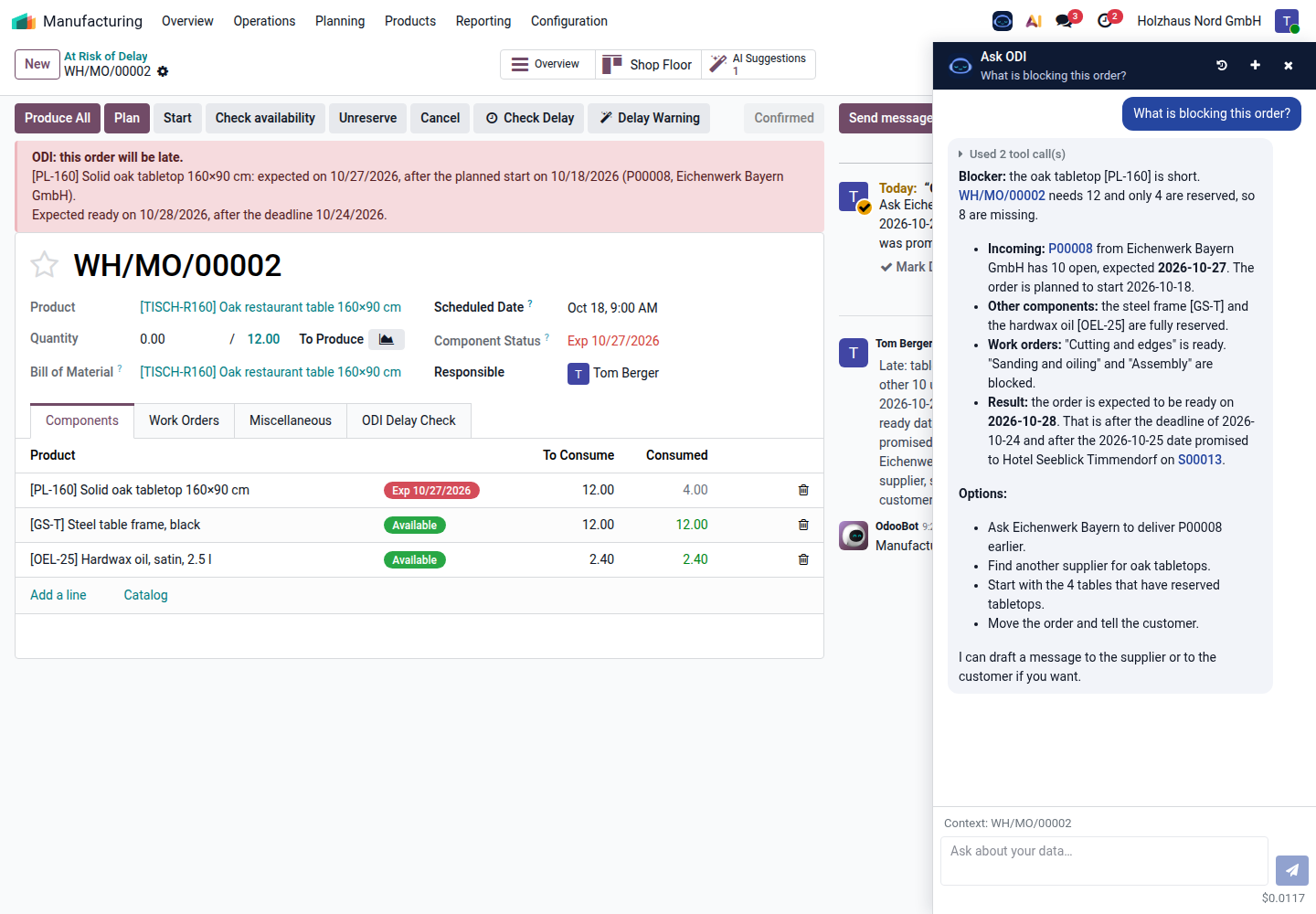Delete the Steel table frame component line
Viewport: 1316px width, 914px height.
coord(803,525)
